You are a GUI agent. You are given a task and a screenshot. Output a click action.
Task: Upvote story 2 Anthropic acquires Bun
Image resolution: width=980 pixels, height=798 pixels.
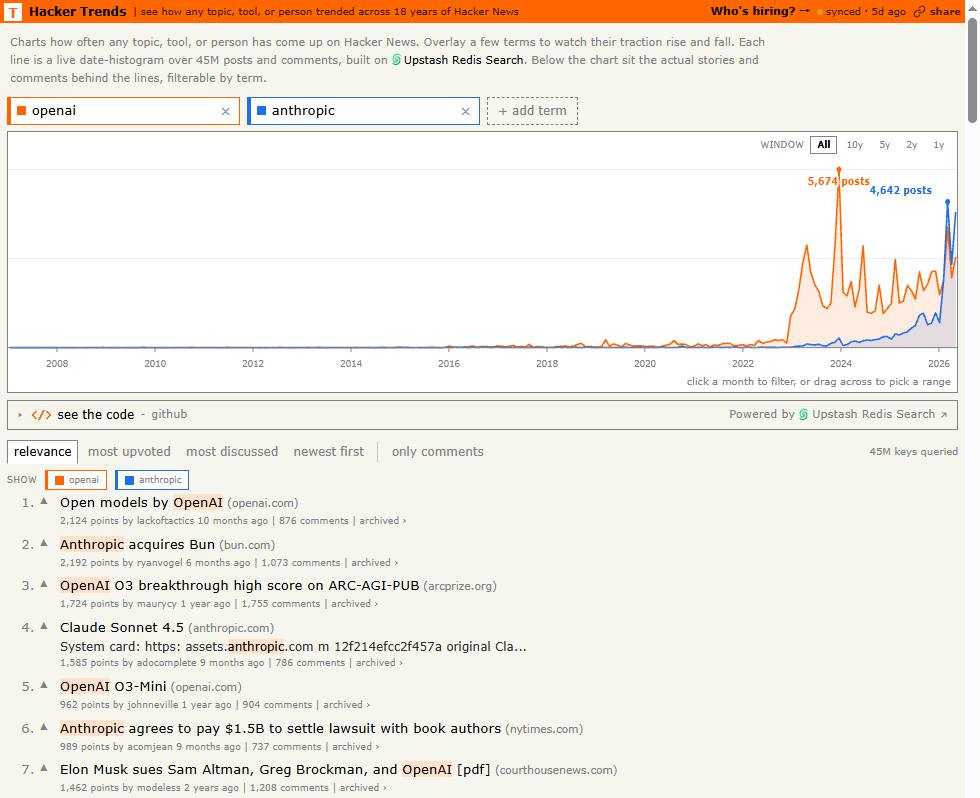[x=44, y=543]
